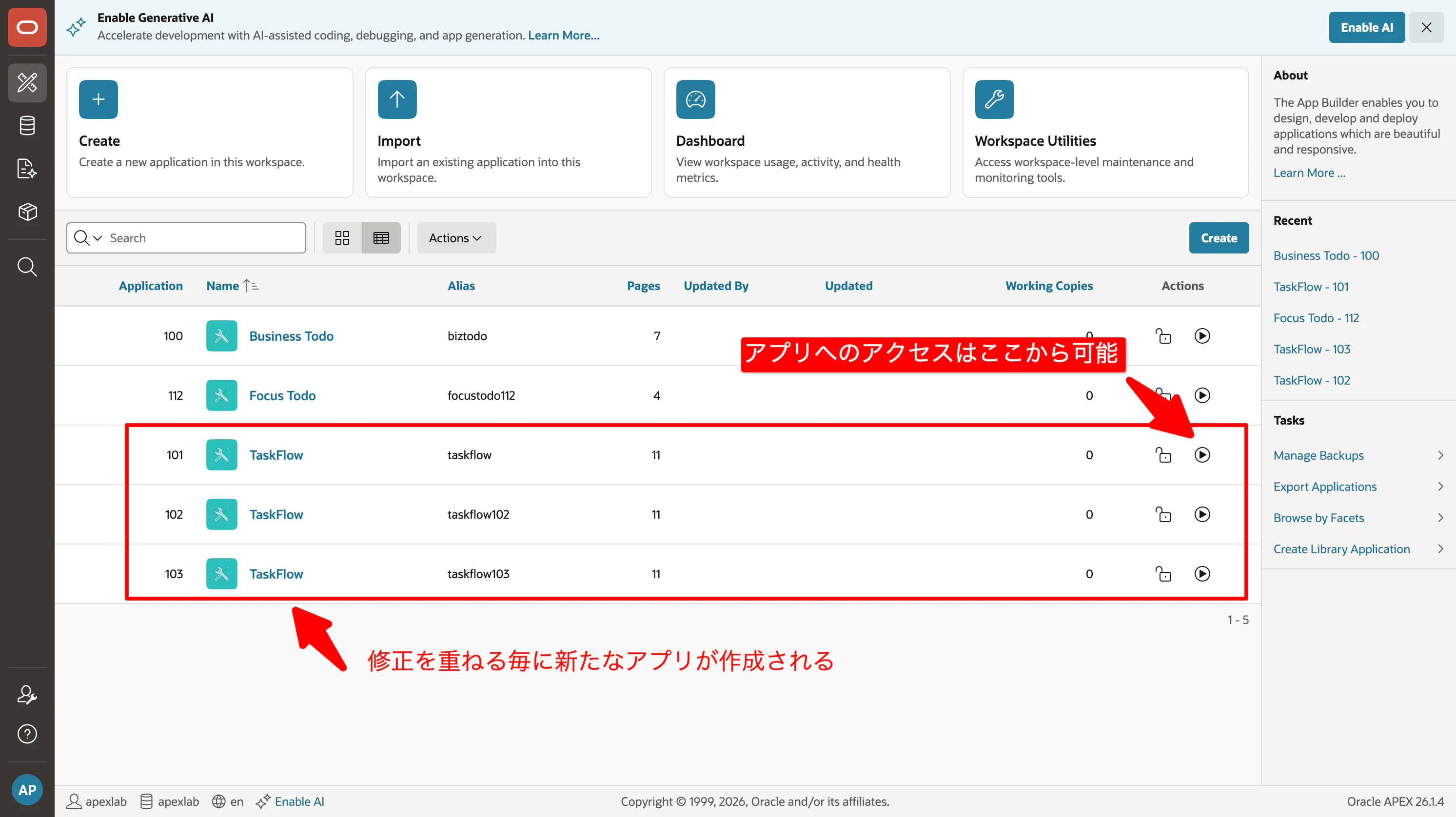This screenshot has height=817, width=1456.
Task: Expand the Manage Backups task chevron
Action: (1440, 455)
